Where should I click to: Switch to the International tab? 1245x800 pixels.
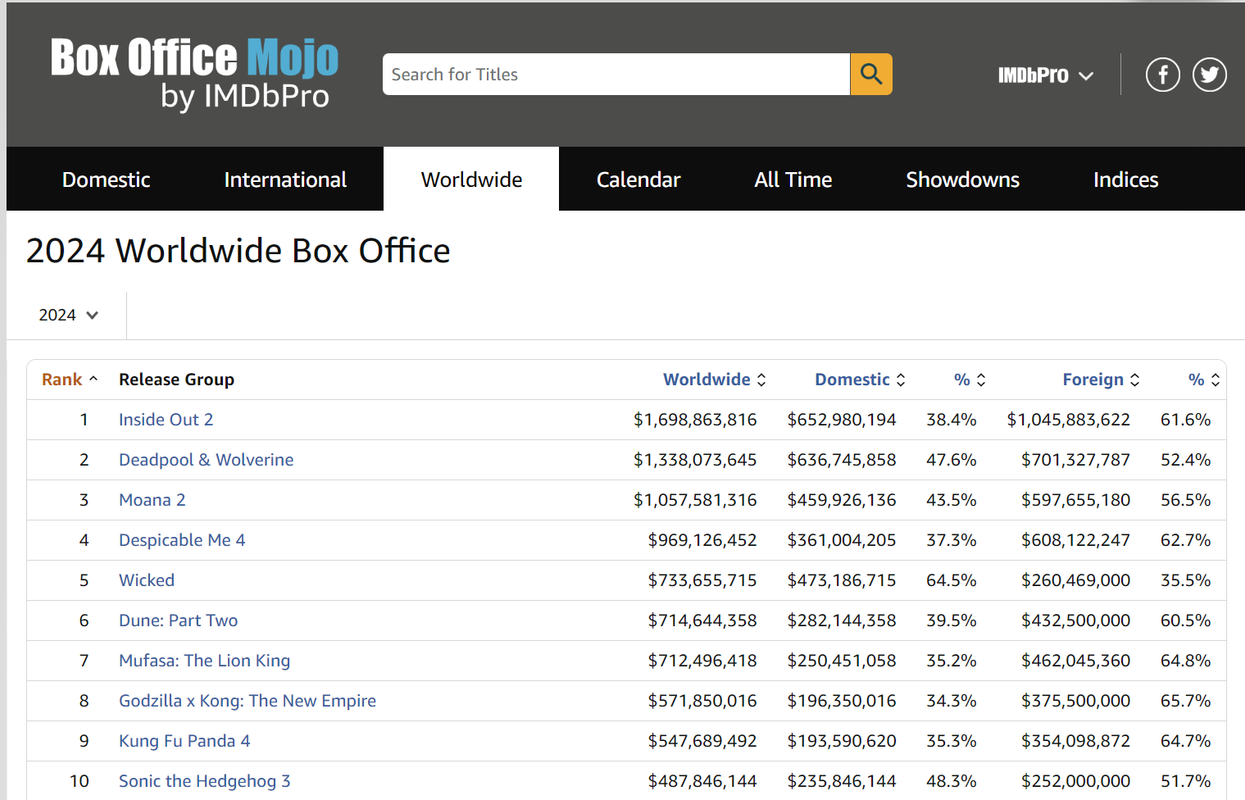[x=285, y=180]
